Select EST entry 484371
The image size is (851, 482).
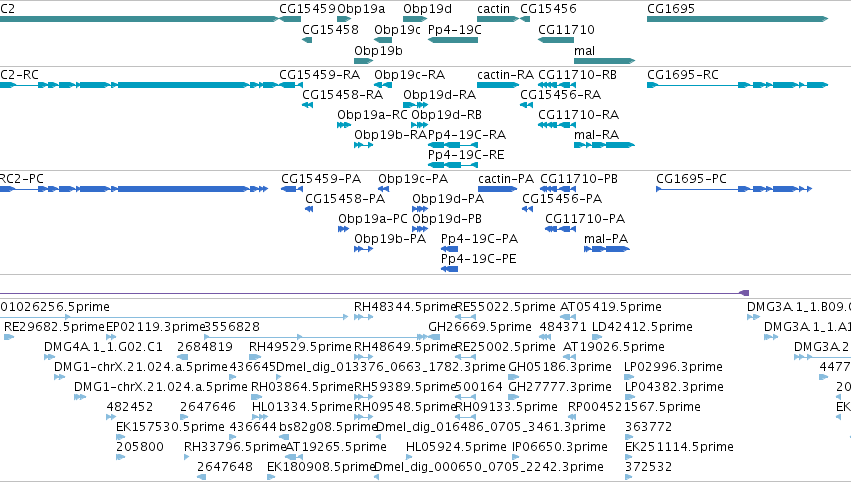coord(544,338)
